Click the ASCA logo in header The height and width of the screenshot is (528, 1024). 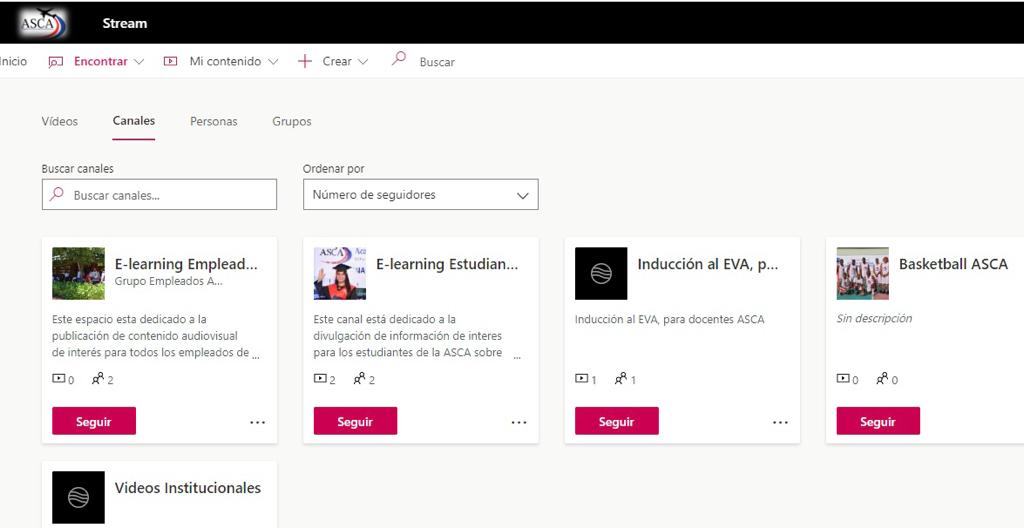(x=42, y=23)
